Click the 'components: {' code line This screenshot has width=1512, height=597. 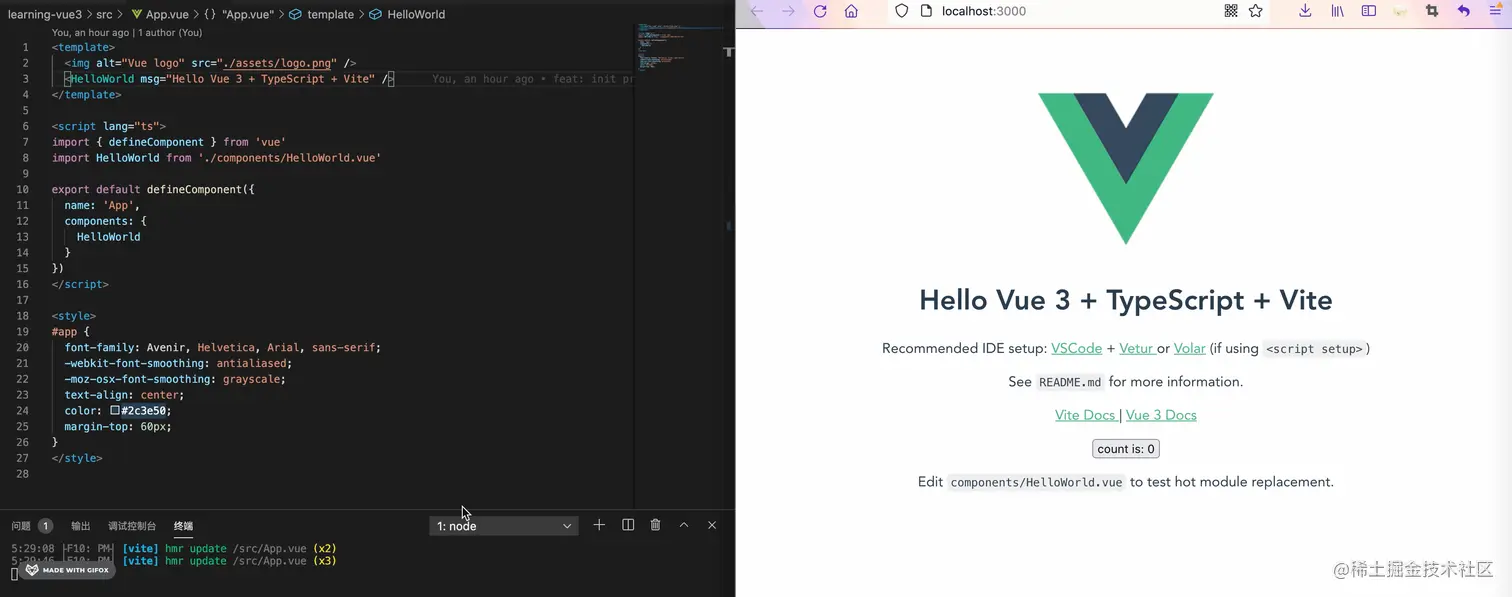[106, 221]
